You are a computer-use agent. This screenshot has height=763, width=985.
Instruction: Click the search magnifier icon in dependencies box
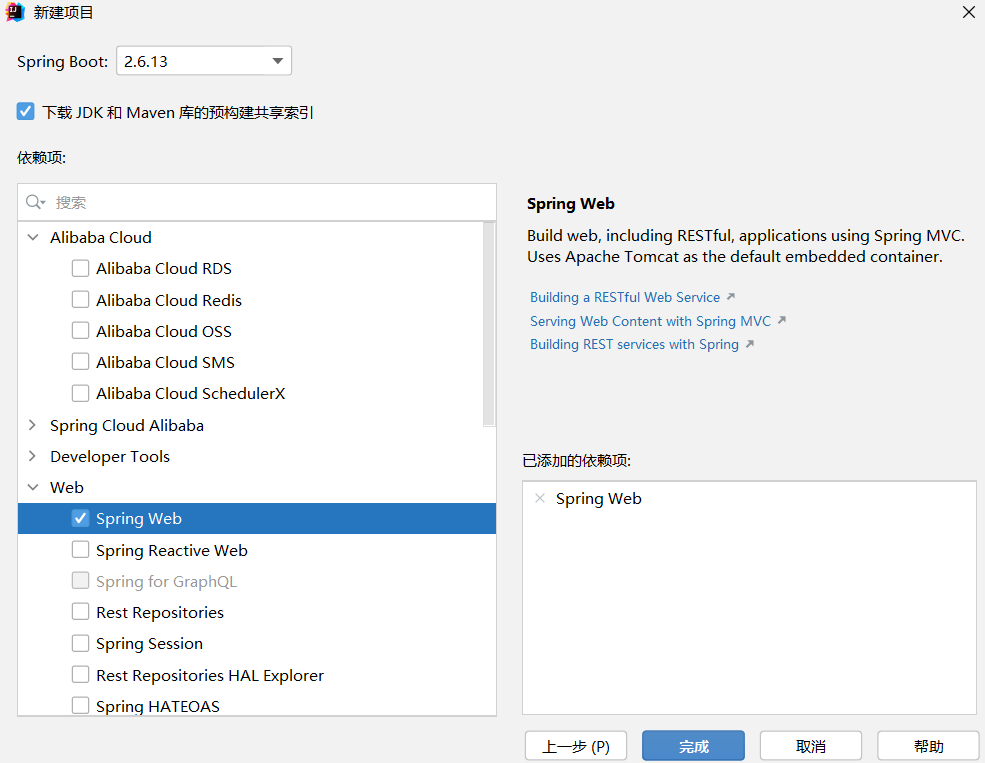tap(35, 202)
